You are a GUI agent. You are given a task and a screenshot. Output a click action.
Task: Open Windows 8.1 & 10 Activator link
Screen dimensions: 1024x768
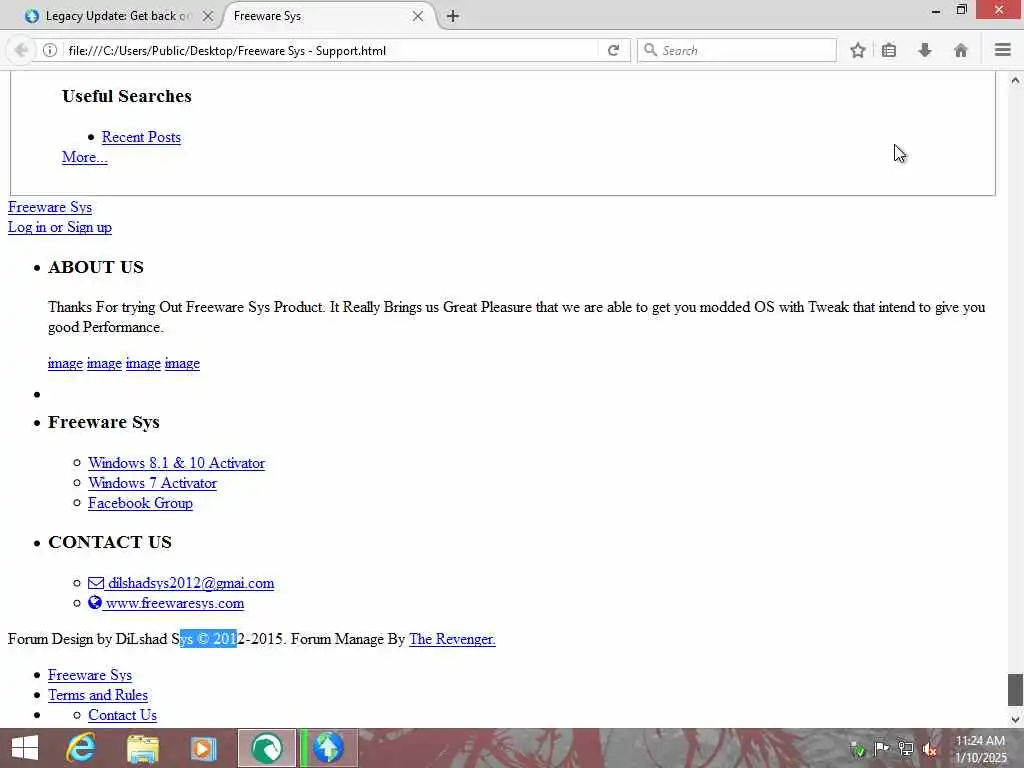point(176,463)
